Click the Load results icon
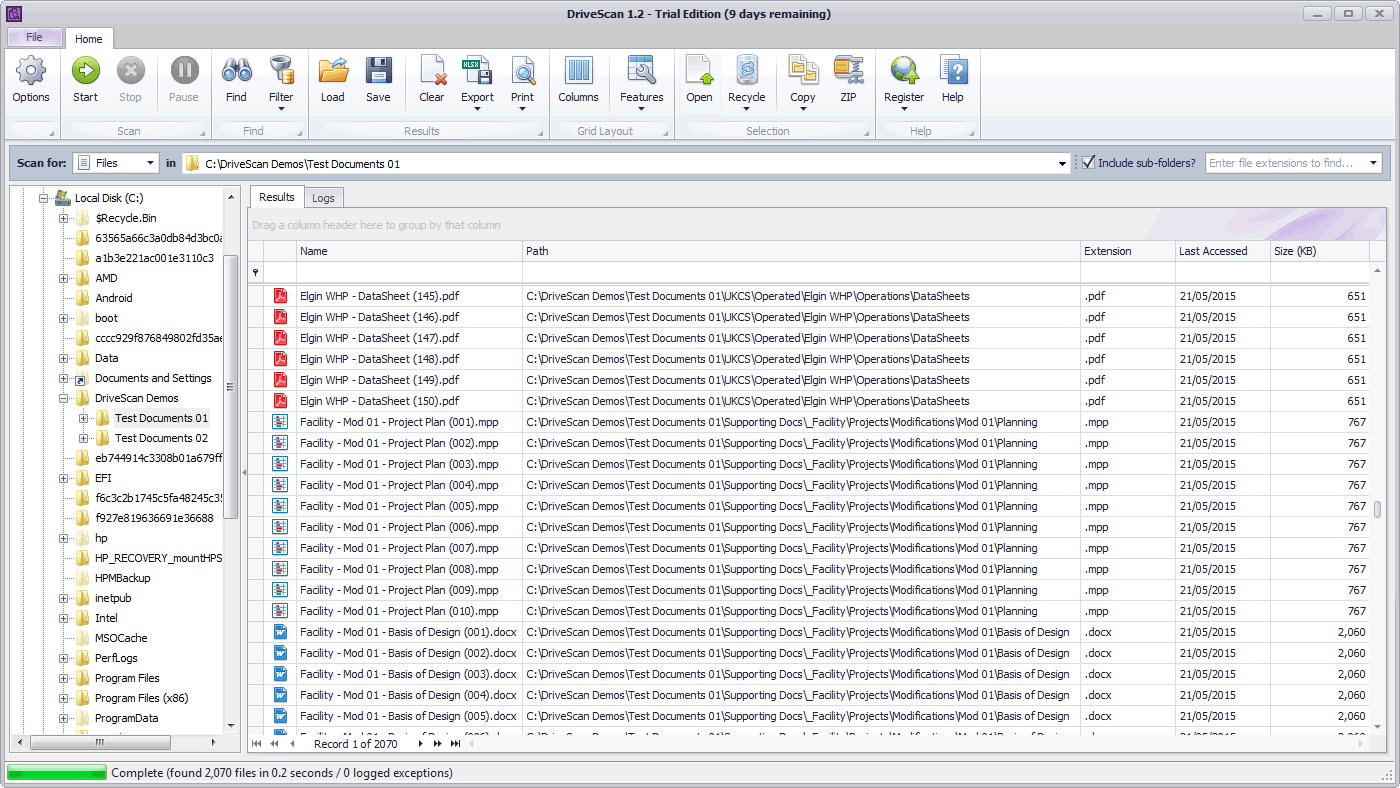This screenshot has width=1400, height=788. (332, 71)
